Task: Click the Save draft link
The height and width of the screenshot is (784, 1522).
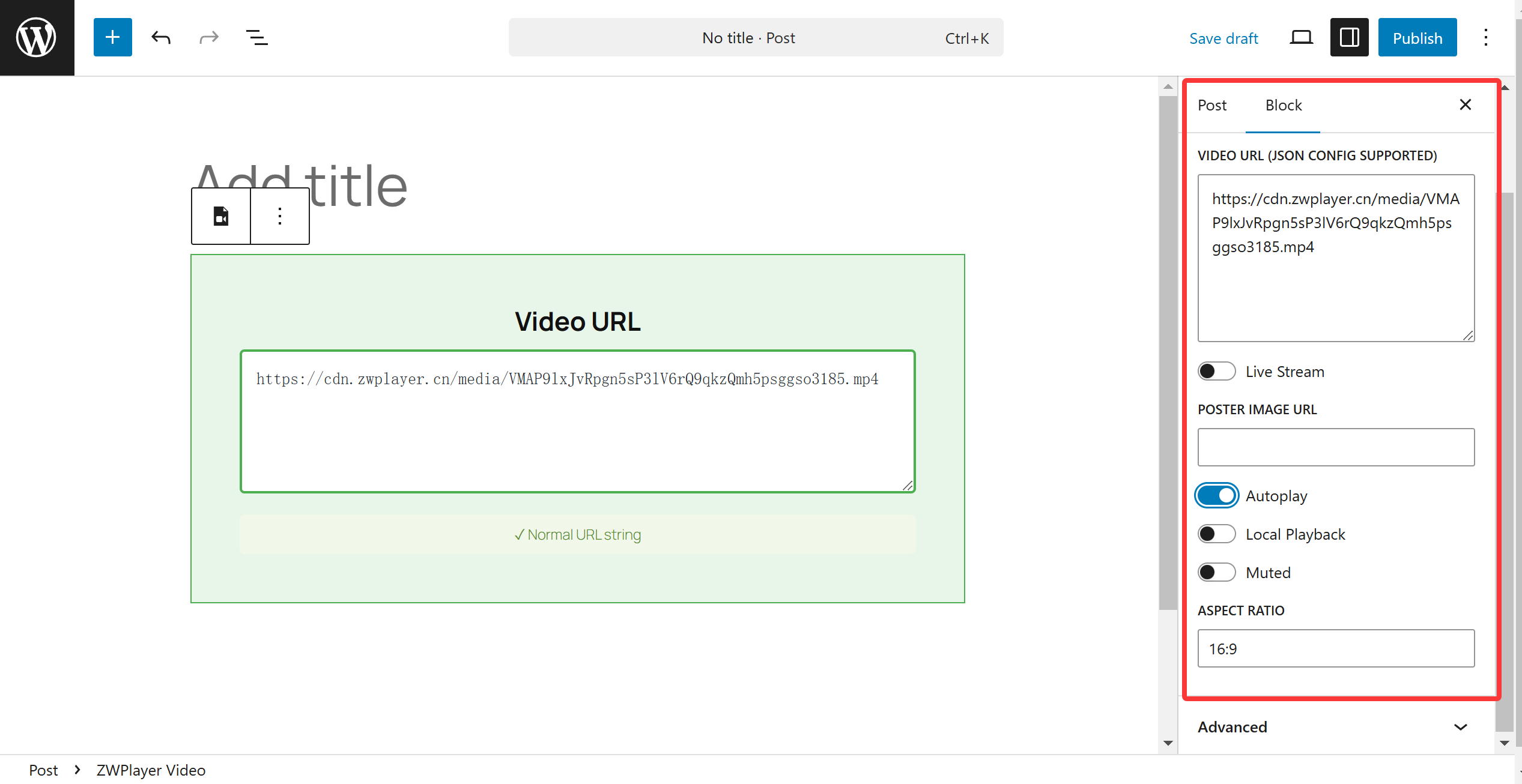Action: coord(1223,38)
